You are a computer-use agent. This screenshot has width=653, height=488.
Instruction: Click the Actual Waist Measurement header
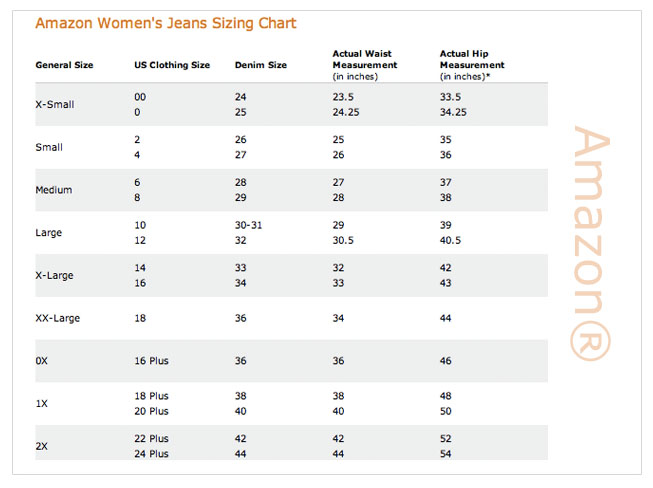(365, 65)
